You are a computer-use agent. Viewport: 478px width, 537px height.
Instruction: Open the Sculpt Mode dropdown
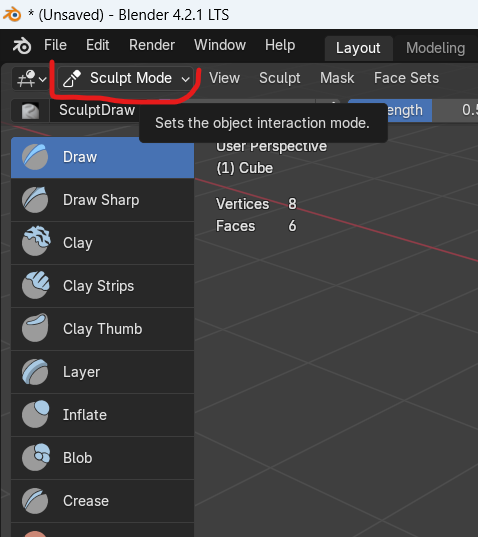pyautogui.click(x=126, y=78)
